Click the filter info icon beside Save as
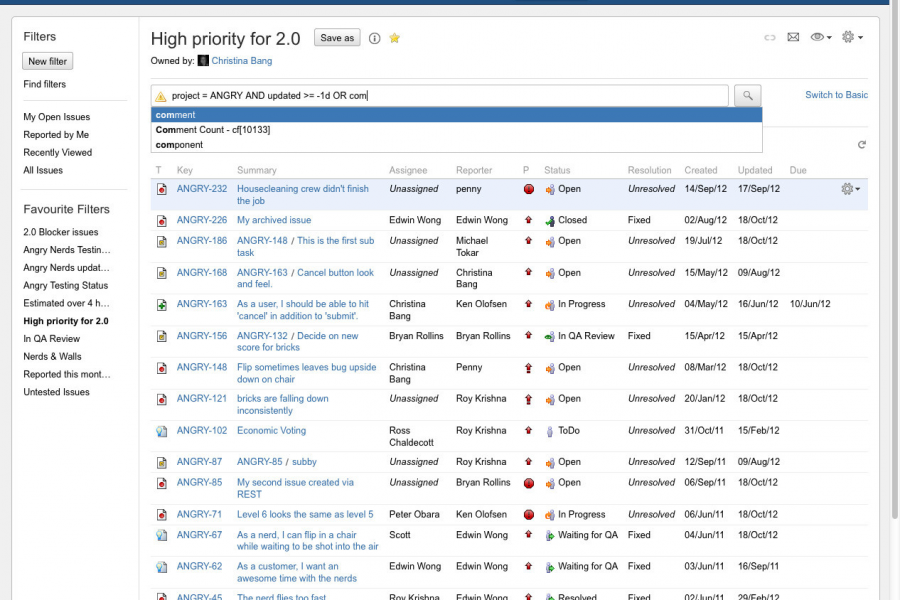Image resolution: width=900 pixels, height=600 pixels. 374,38
